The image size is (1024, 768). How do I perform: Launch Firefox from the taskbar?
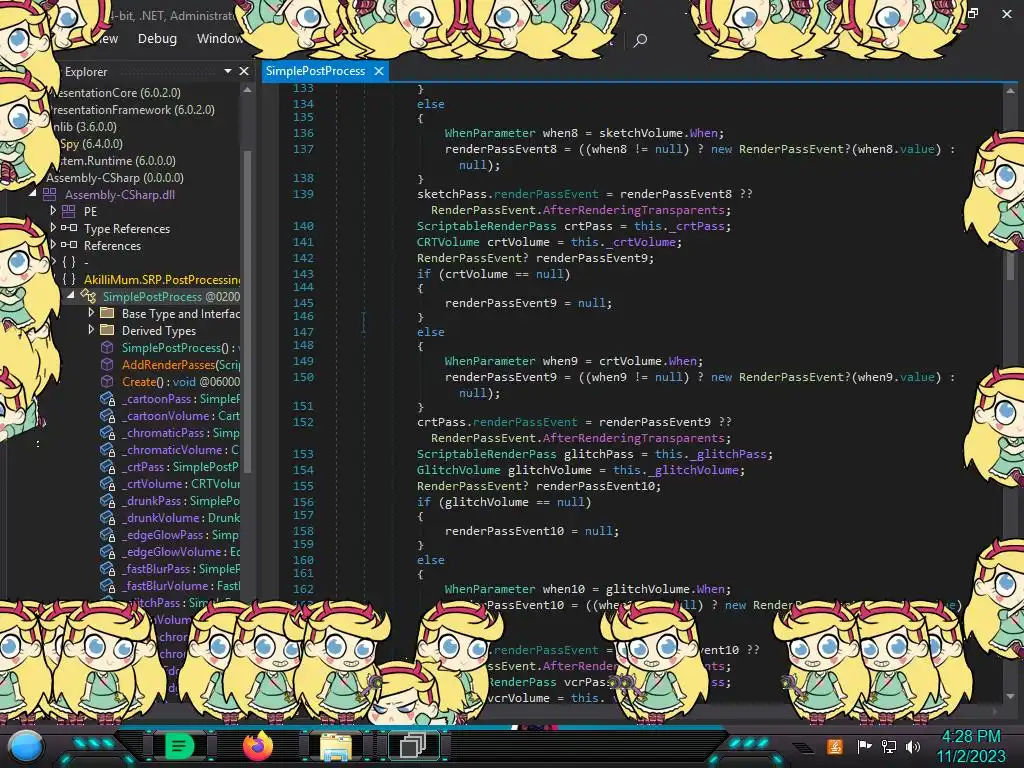point(257,745)
